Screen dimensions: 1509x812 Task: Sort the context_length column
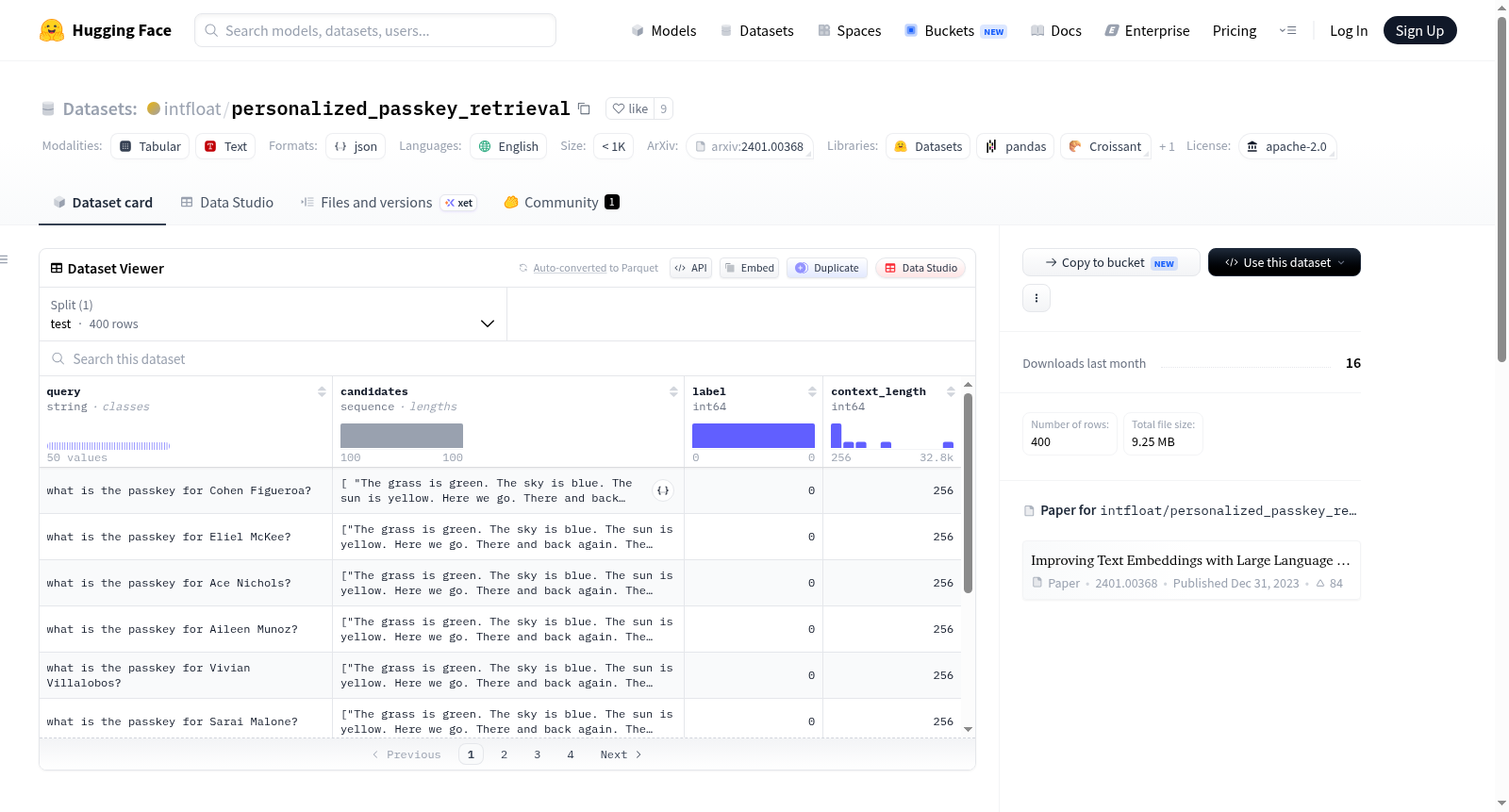(951, 391)
